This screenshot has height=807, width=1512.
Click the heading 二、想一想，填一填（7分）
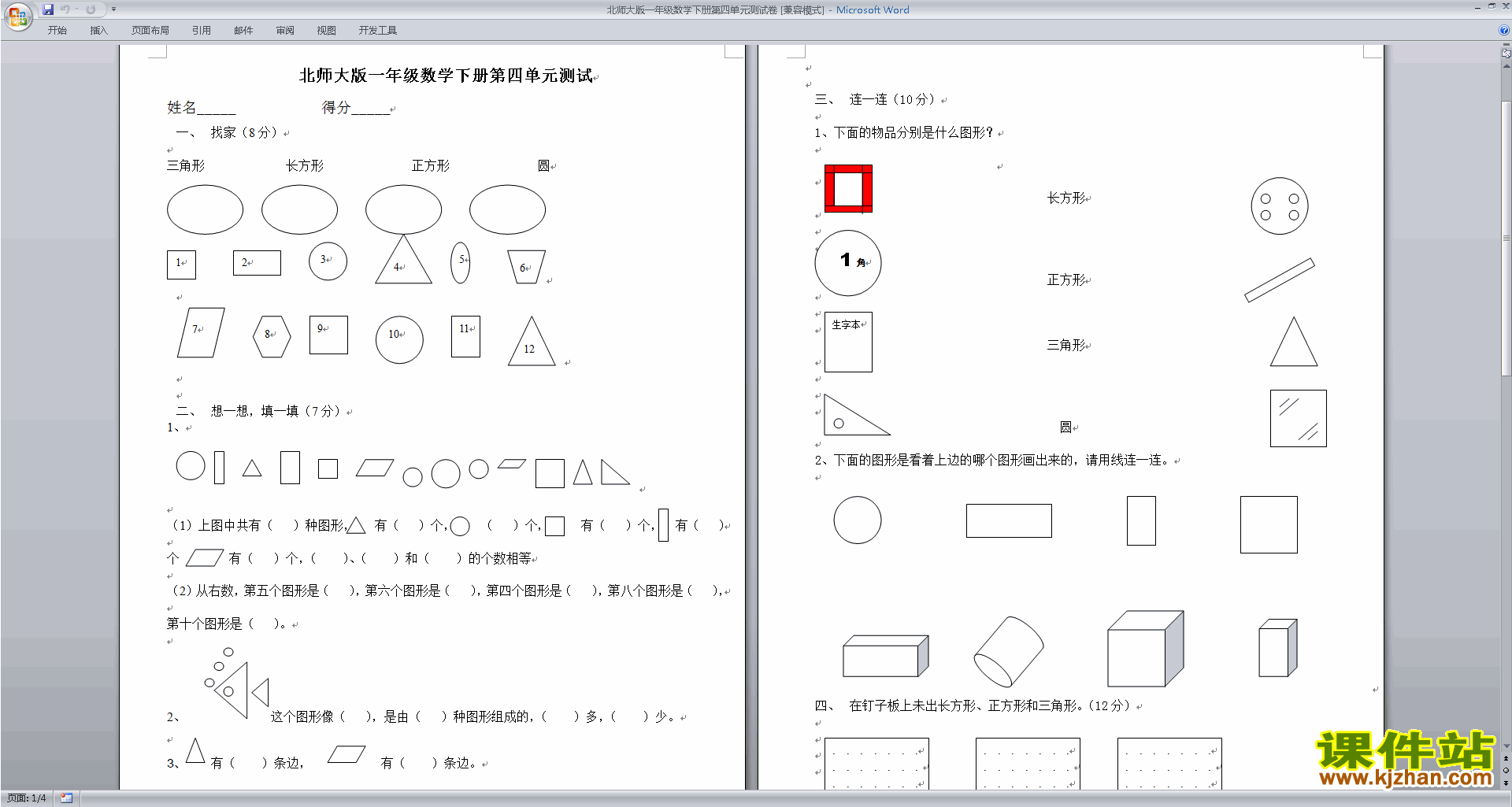click(260, 411)
